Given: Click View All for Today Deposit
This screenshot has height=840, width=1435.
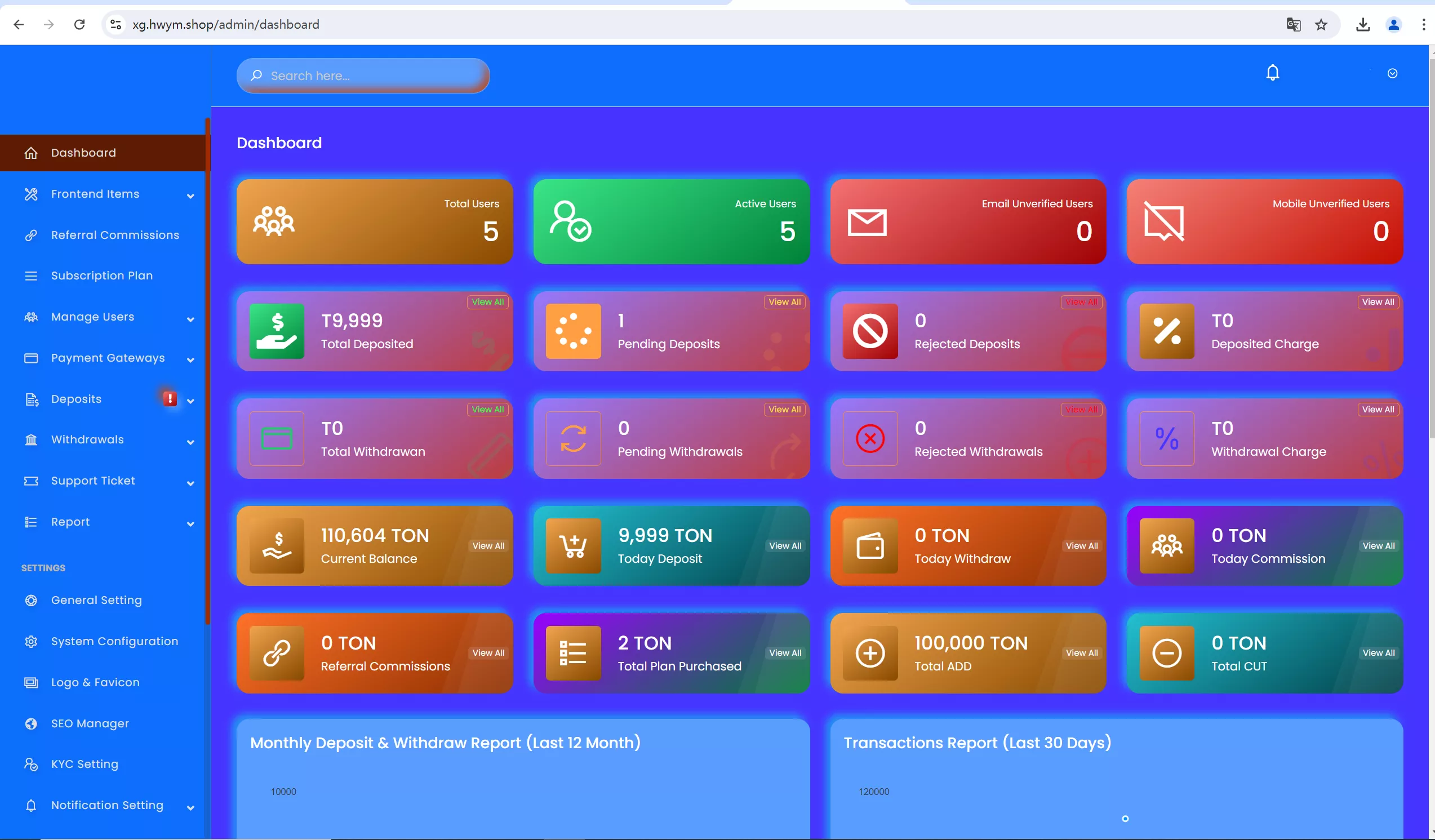Looking at the screenshot, I should point(785,545).
